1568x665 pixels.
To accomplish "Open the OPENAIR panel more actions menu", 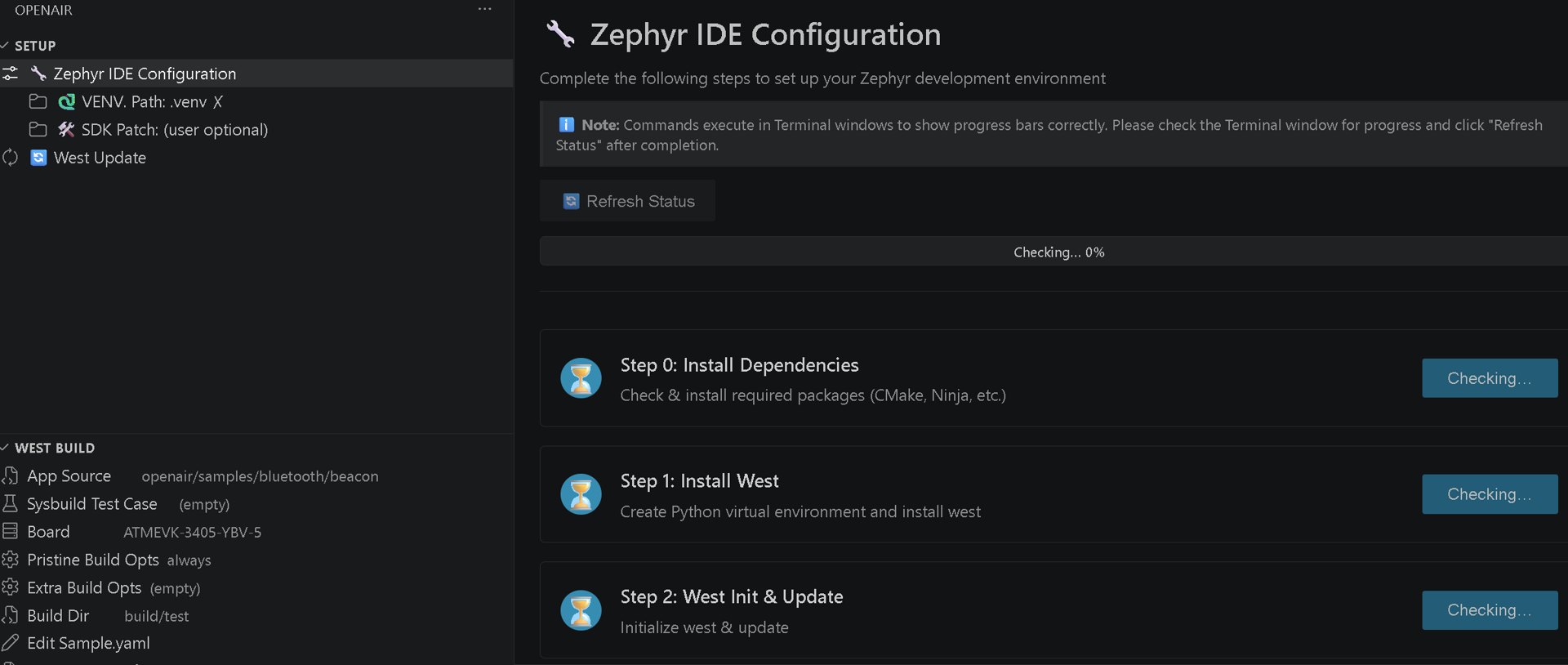I will [484, 10].
